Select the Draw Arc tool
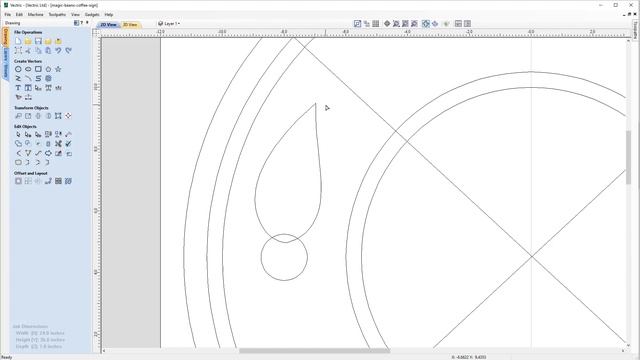 [28, 78]
